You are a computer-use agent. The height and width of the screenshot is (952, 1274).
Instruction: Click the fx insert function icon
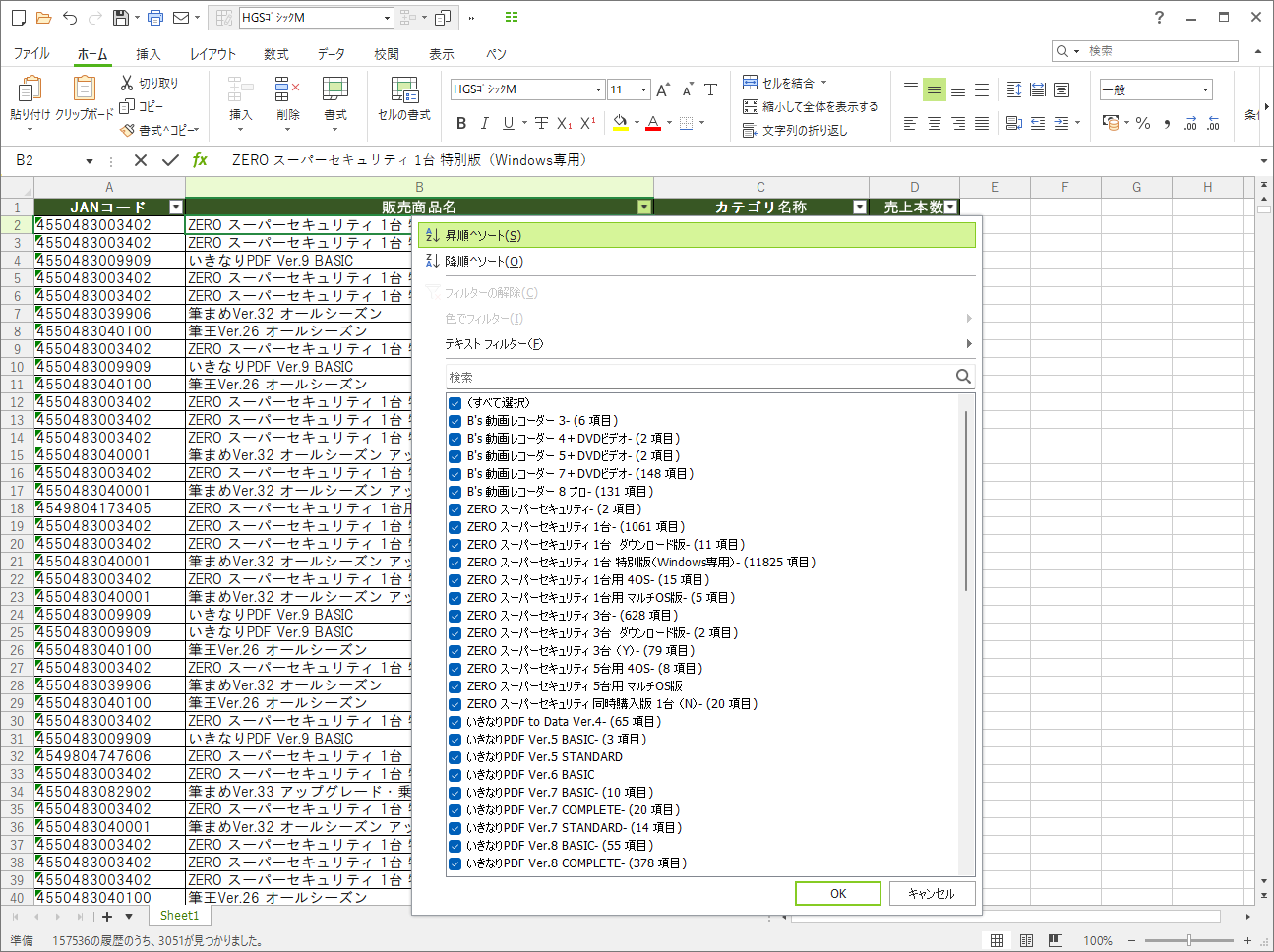coord(200,160)
